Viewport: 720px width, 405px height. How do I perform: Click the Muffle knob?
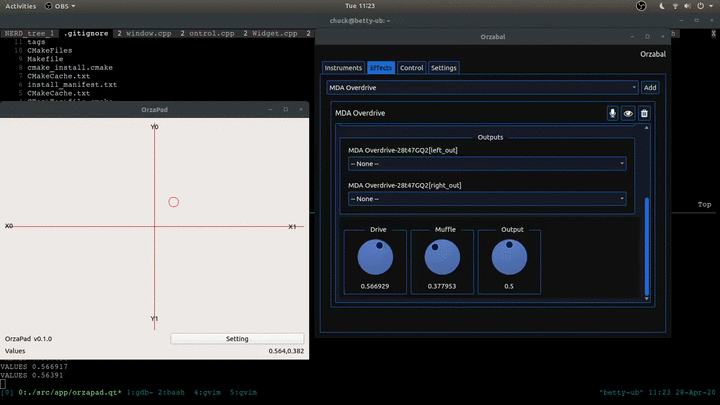pyautogui.click(x=442, y=257)
